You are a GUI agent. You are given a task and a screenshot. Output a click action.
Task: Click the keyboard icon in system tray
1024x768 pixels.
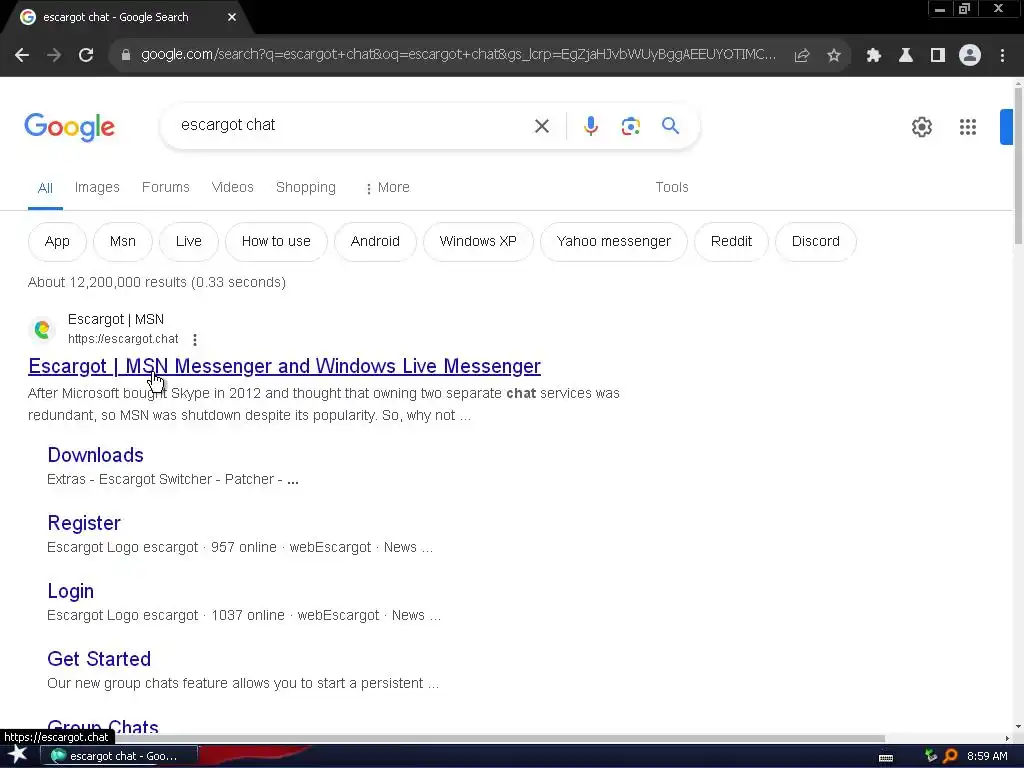[886, 758]
